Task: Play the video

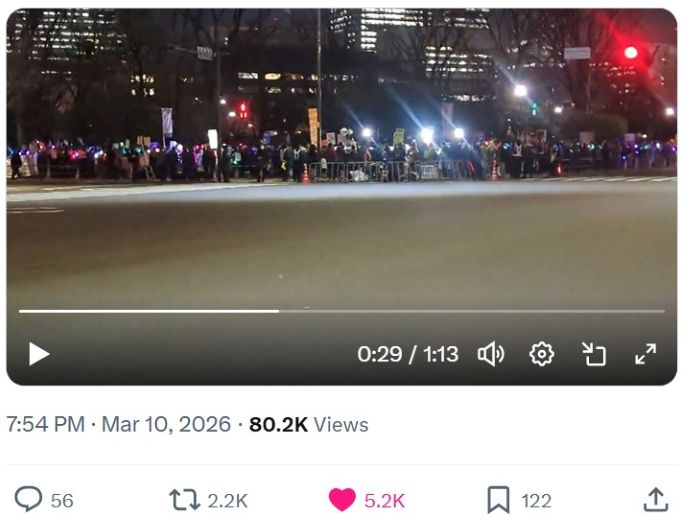Action: tap(39, 354)
